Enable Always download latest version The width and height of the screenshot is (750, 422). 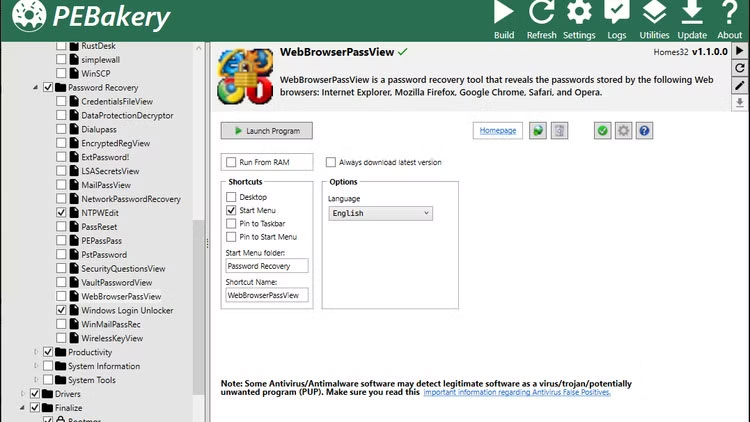click(331, 162)
